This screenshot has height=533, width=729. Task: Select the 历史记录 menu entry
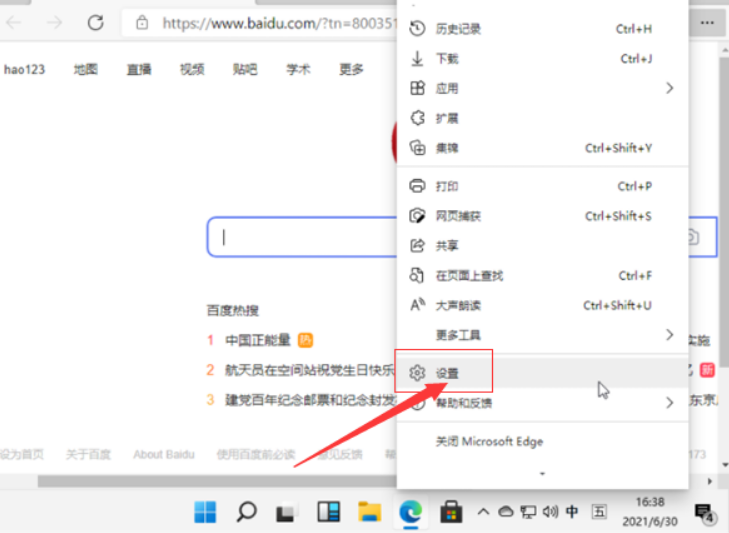tap(542, 28)
